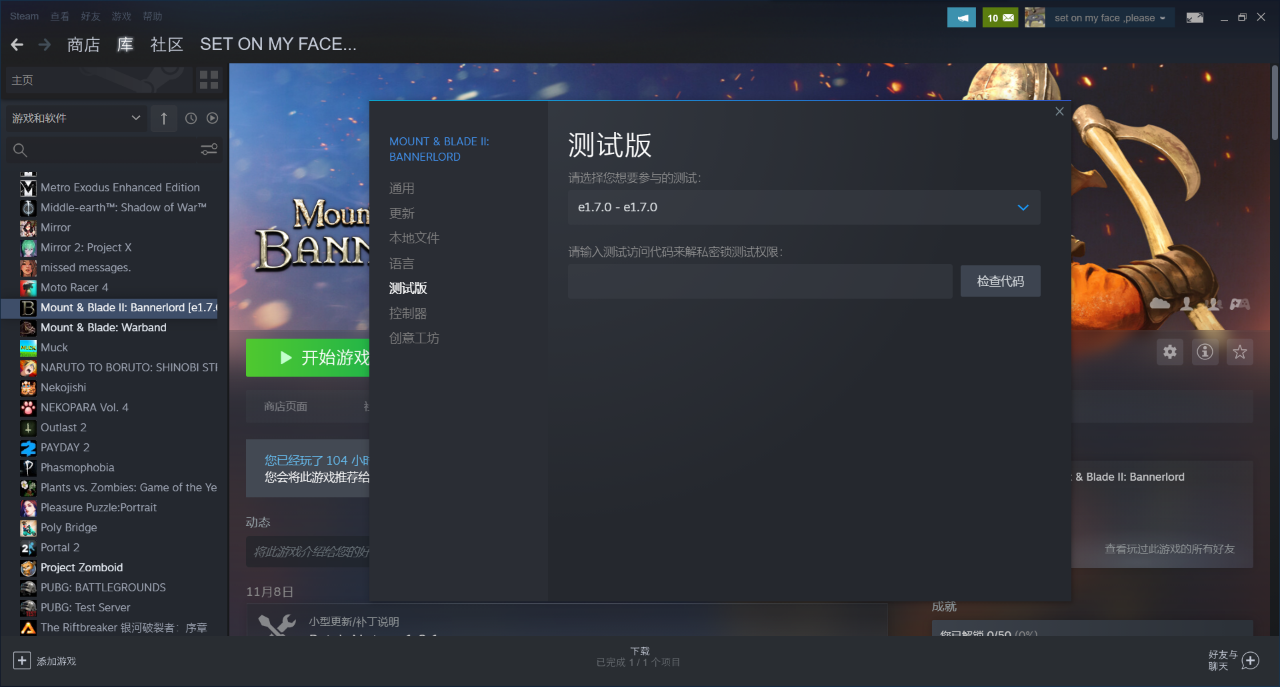Click the Big Picture mode icon

coord(1195,18)
